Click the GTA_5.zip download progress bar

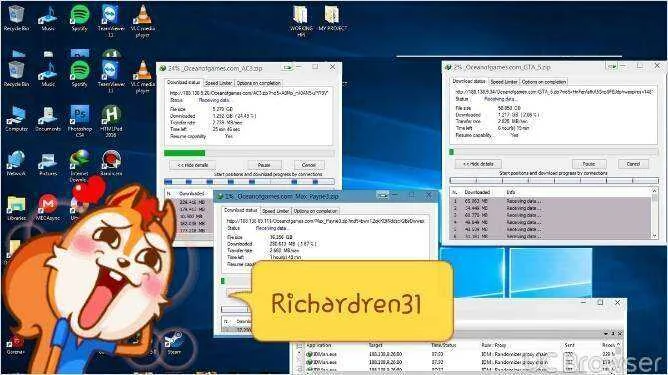(x=554, y=152)
